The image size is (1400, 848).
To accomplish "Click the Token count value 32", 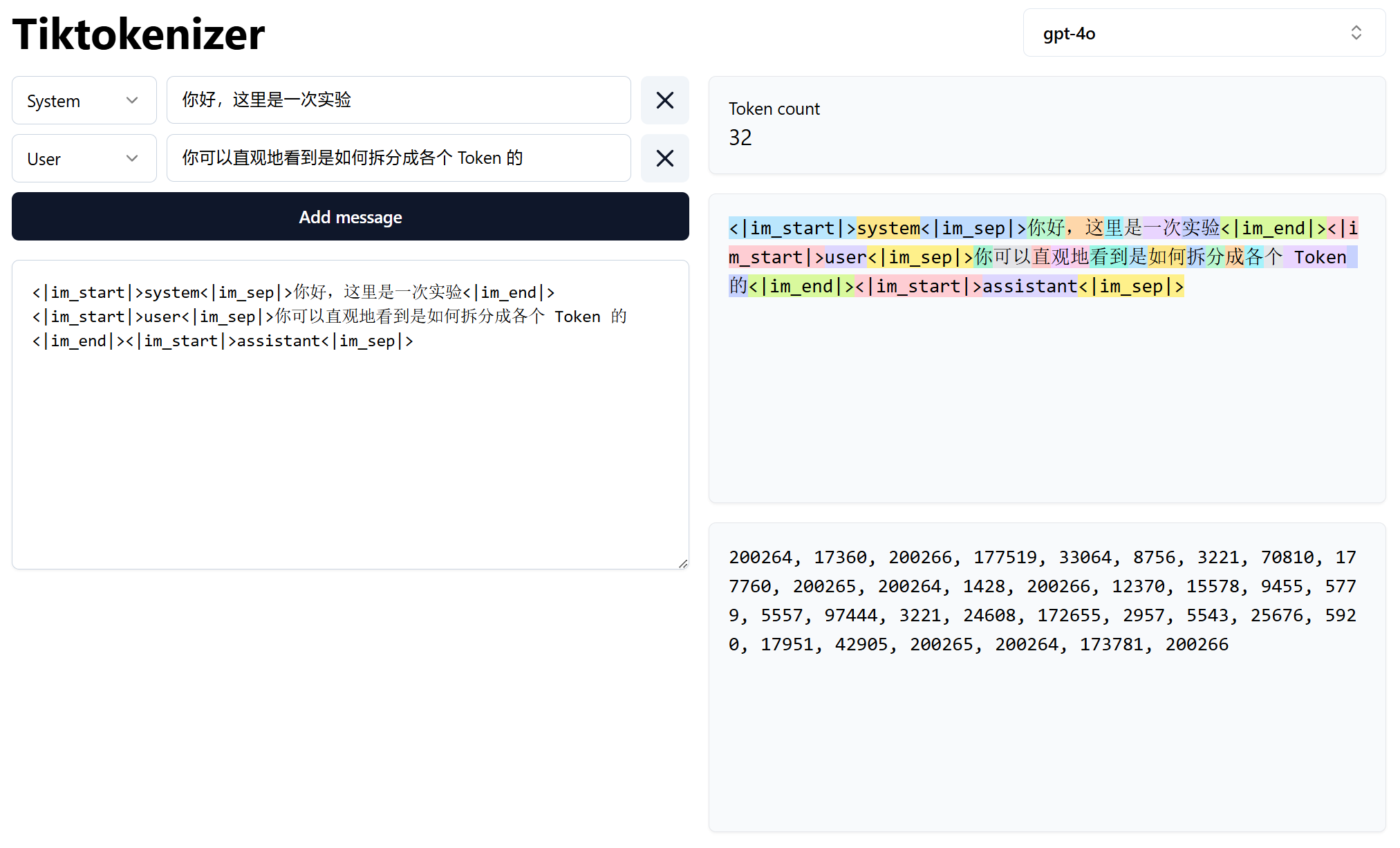I will pyautogui.click(x=740, y=138).
